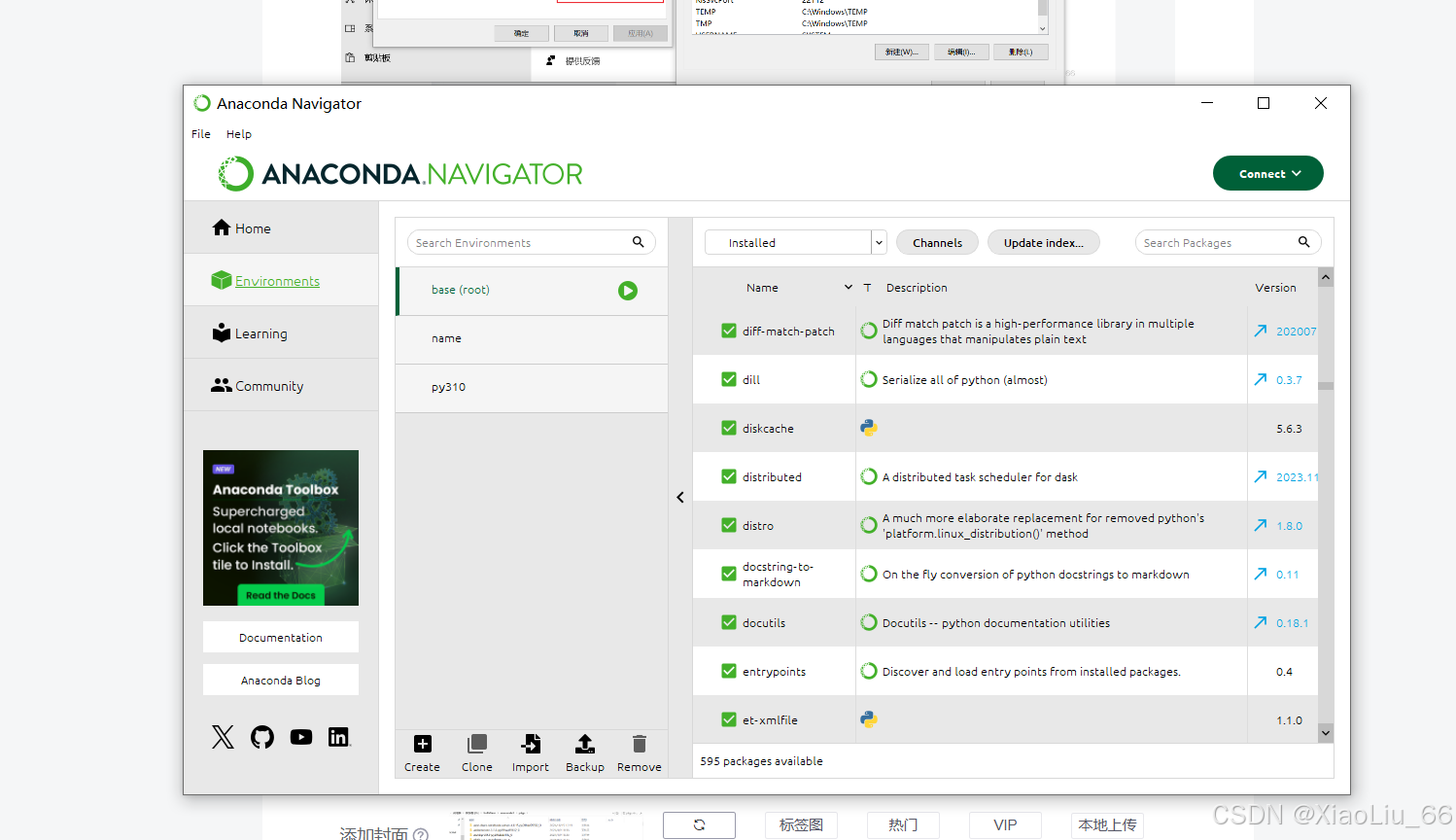Image resolution: width=1456 pixels, height=840 pixels.
Task: Open the File menu
Action: click(201, 134)
